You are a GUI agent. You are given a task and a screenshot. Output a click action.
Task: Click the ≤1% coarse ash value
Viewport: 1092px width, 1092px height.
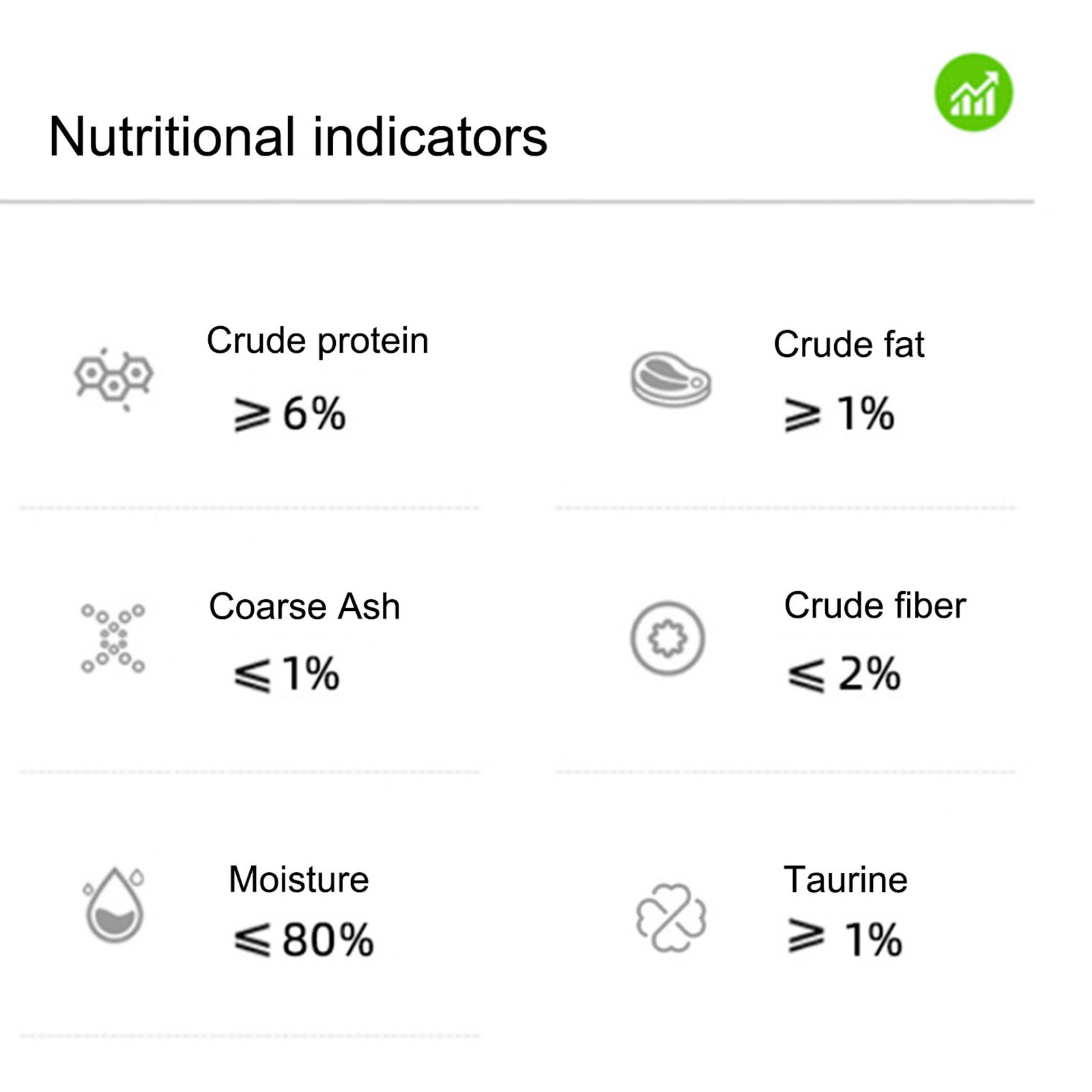pyautogui.click(x=287, y=674)
